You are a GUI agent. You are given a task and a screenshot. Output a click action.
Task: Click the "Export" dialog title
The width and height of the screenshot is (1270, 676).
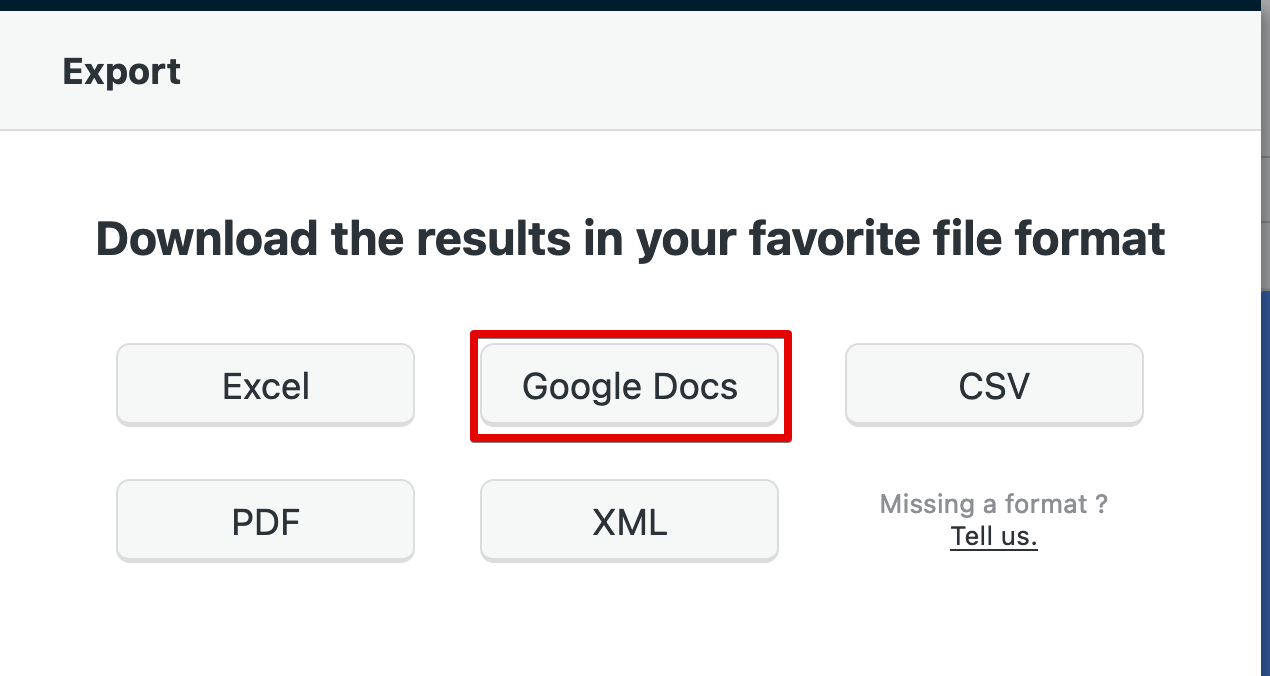(x=121, y=72)
